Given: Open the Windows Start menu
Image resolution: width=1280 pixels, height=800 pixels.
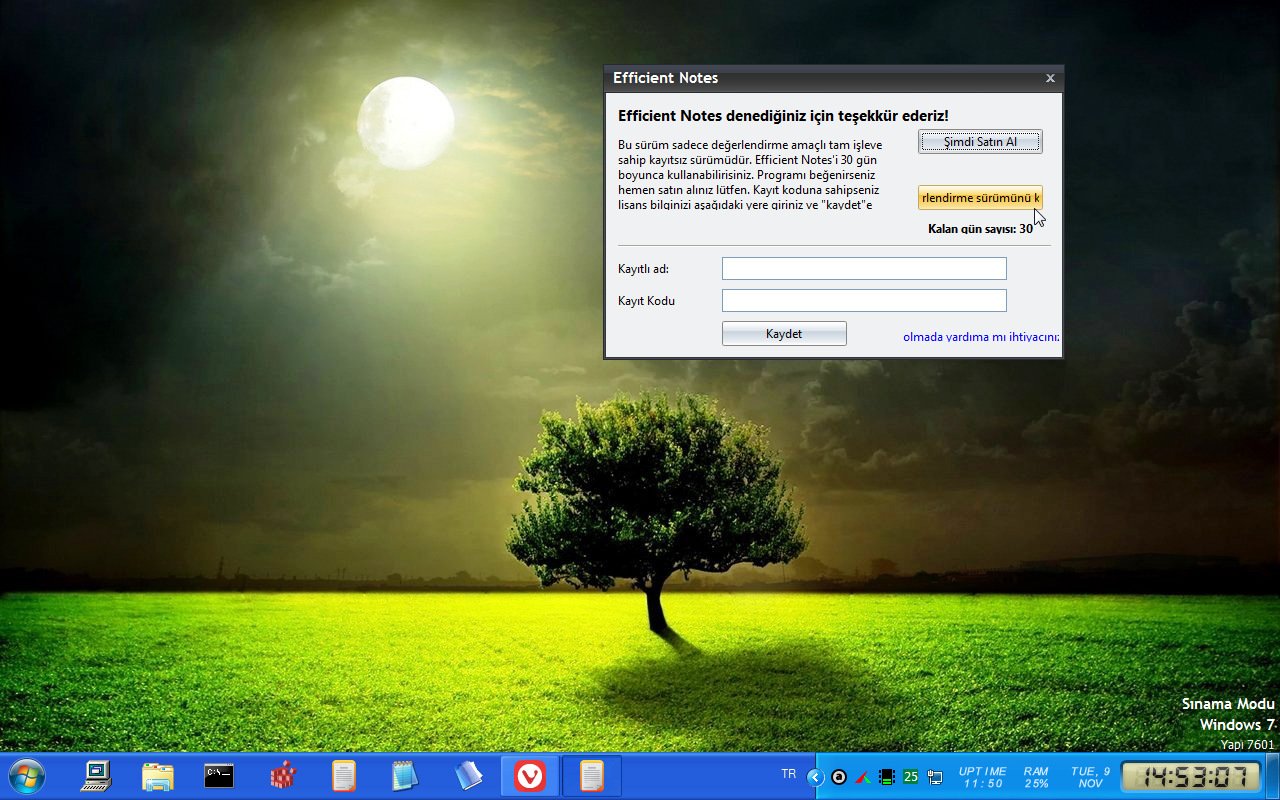Looking at the screenshot, I should [x=26, y=776].
